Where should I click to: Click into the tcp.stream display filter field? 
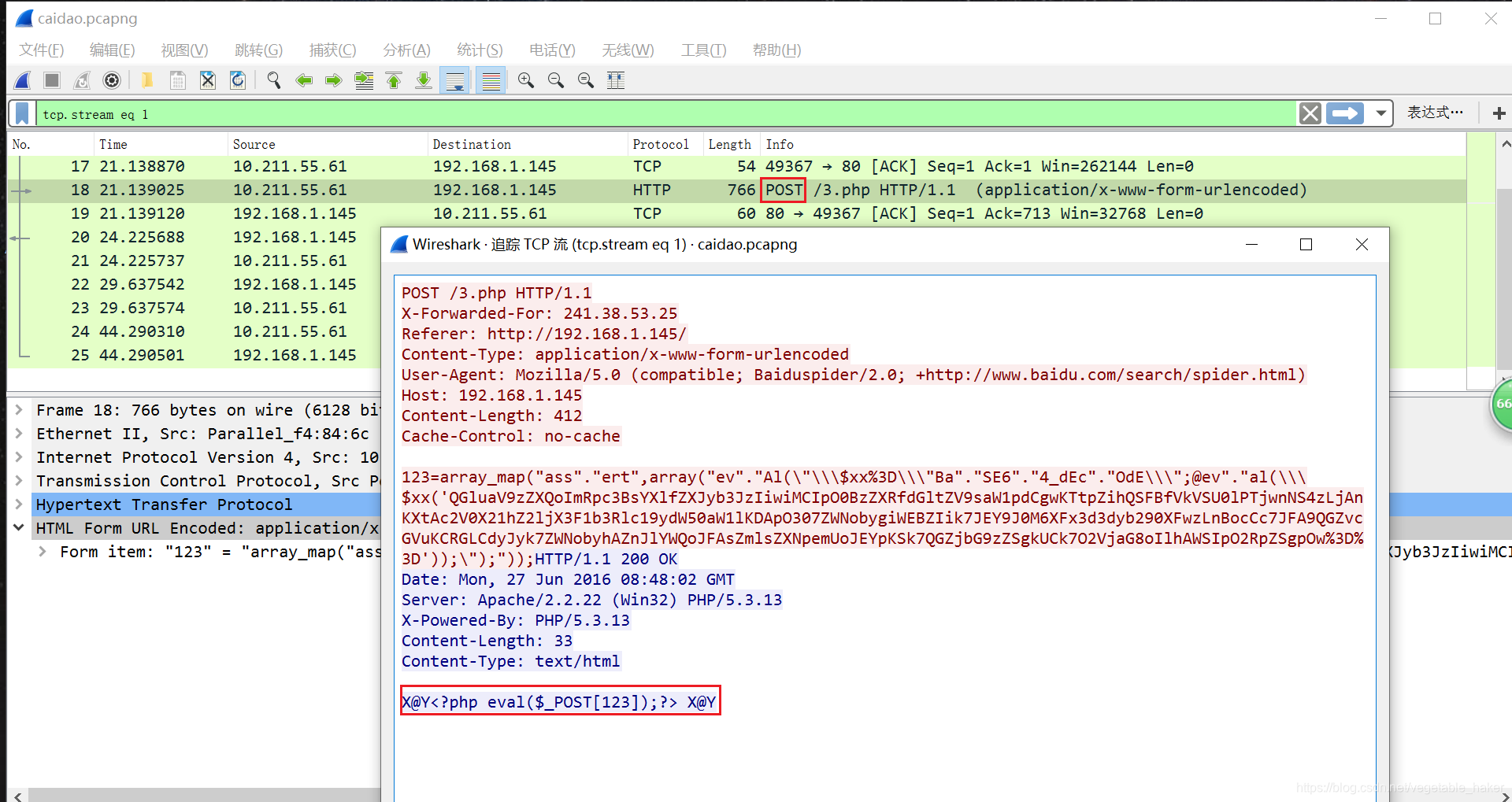pyautogui.click(x=665, y=114)
